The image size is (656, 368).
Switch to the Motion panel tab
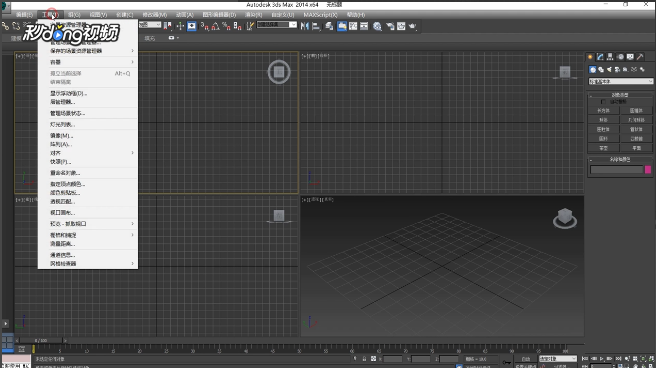[620, 56]
